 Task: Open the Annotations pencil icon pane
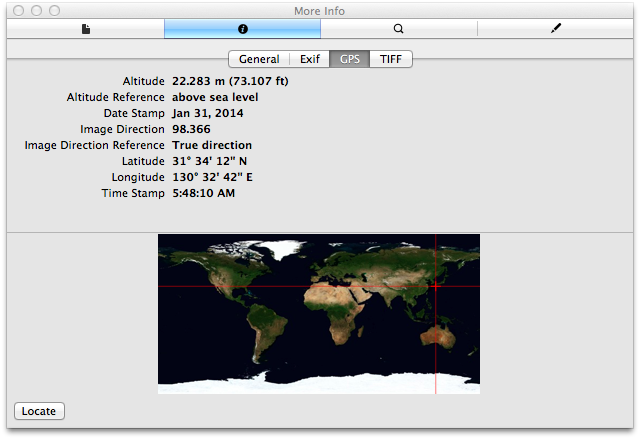point(556,30)
